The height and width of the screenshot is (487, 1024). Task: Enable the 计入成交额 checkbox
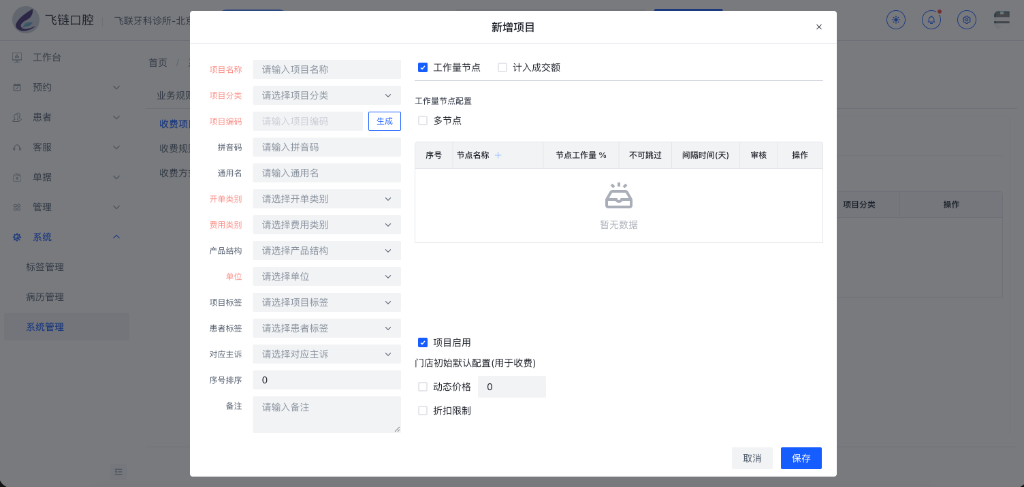(x=502, y=67)
